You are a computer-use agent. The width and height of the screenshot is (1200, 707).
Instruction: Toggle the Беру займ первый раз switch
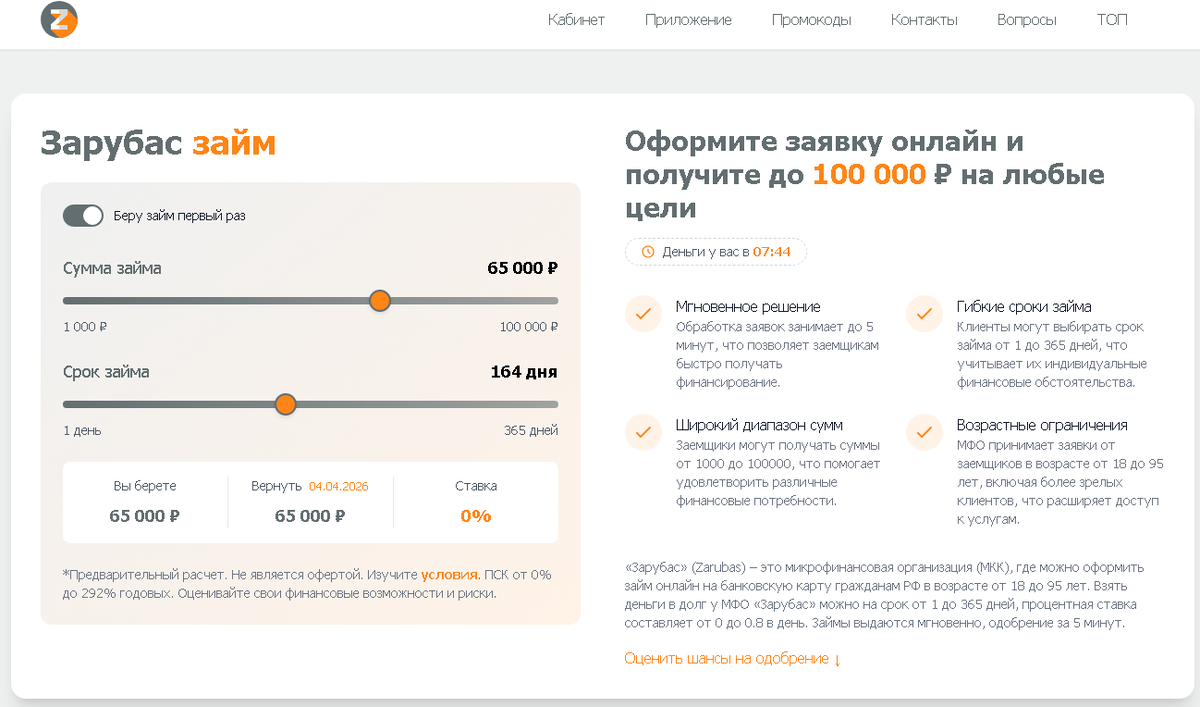pyautogui.click(x=83, y=215)
